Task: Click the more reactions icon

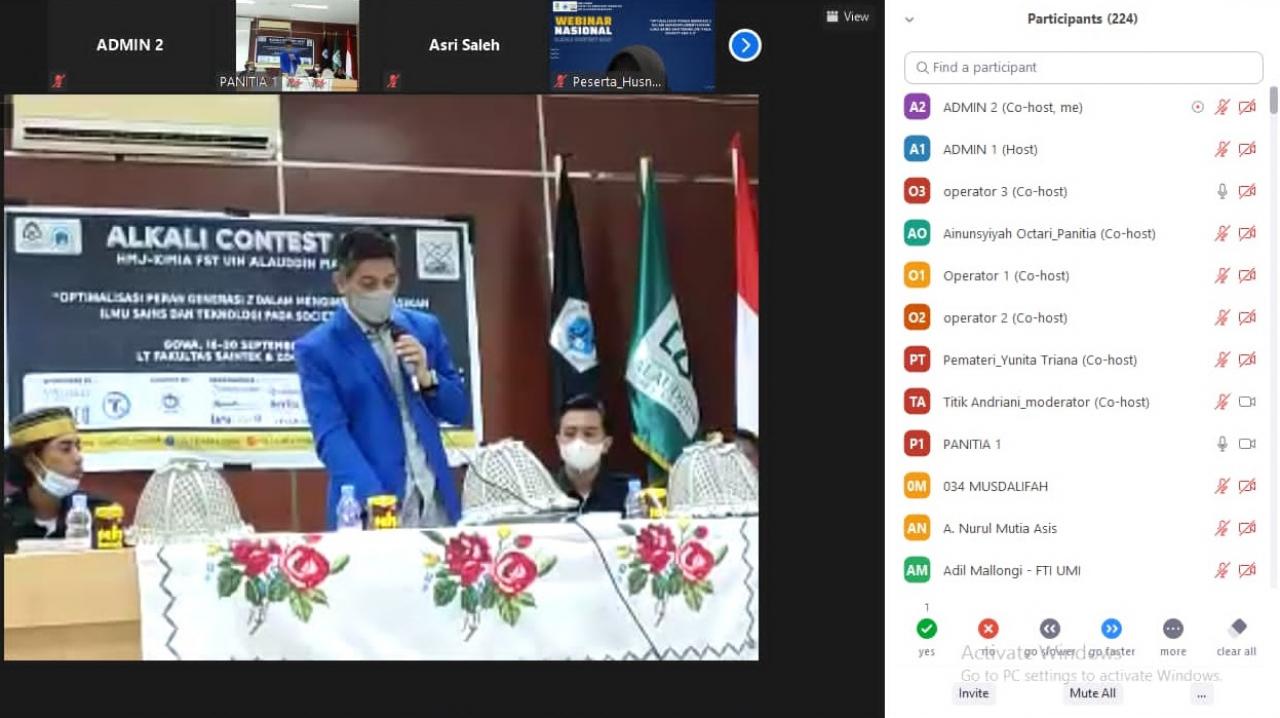Action: pos(1173,628)
